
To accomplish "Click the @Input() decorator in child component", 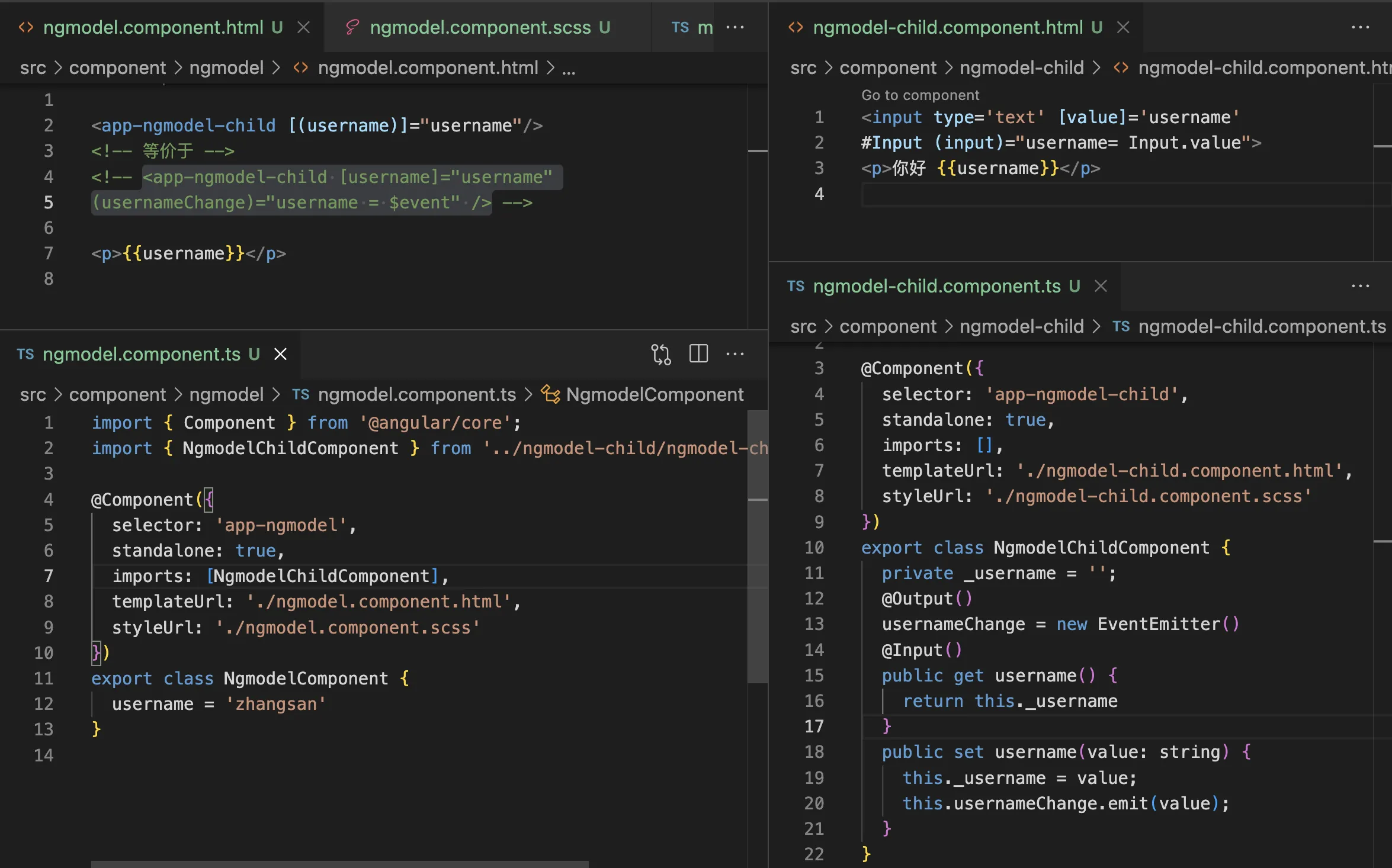I will coord(922,650).
